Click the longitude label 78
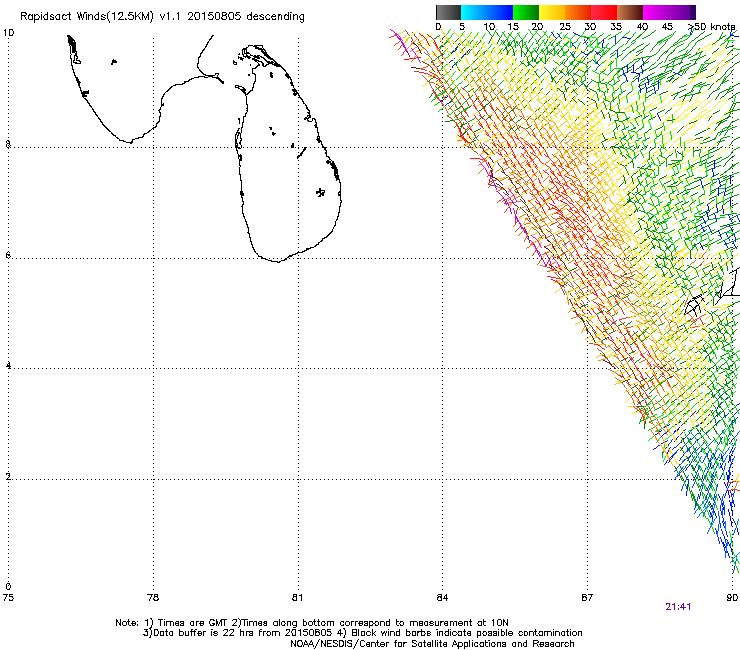This screenshot has height=650, width=740. pyautogui.click(x=153, y=598)
